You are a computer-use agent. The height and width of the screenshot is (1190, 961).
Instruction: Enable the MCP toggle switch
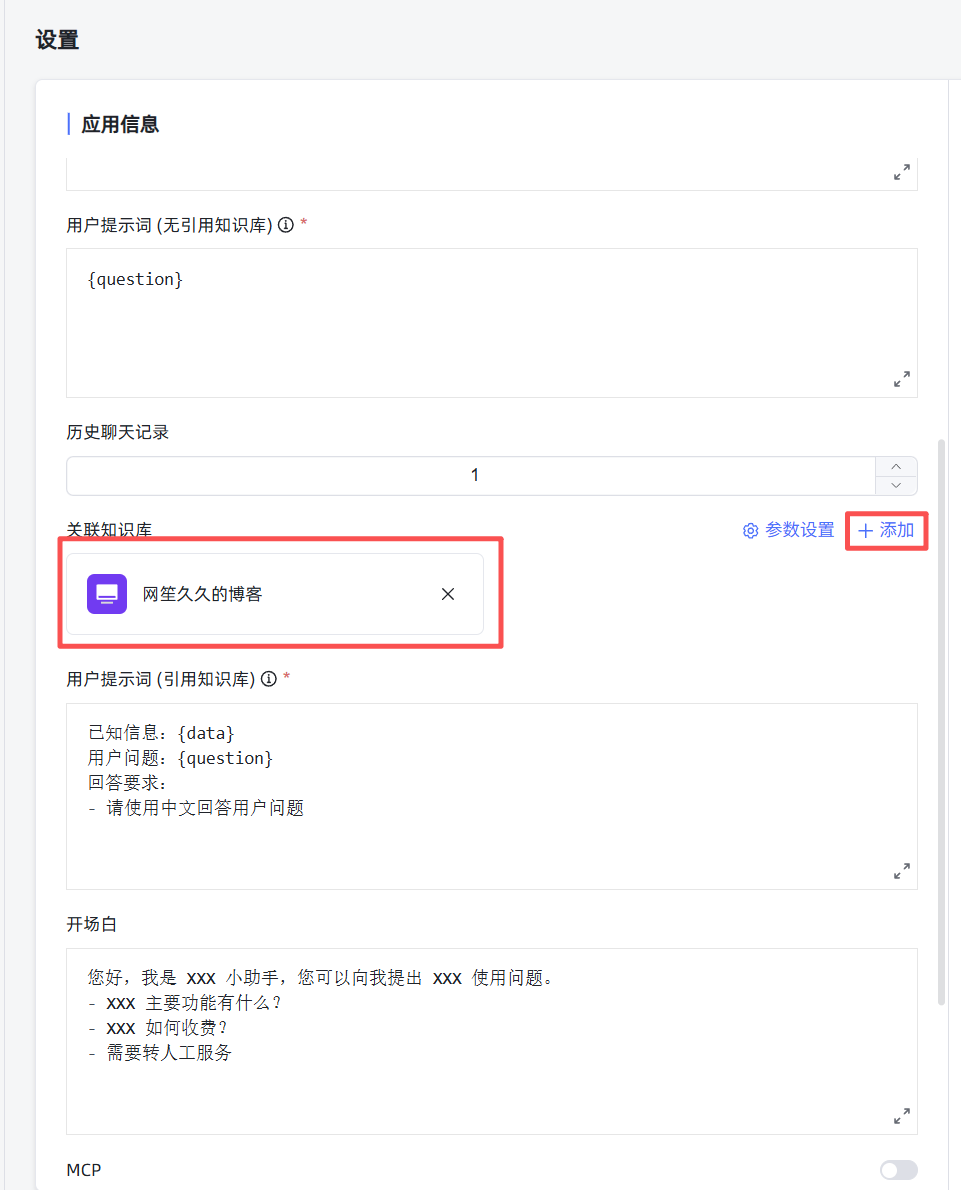point(898,1170)
